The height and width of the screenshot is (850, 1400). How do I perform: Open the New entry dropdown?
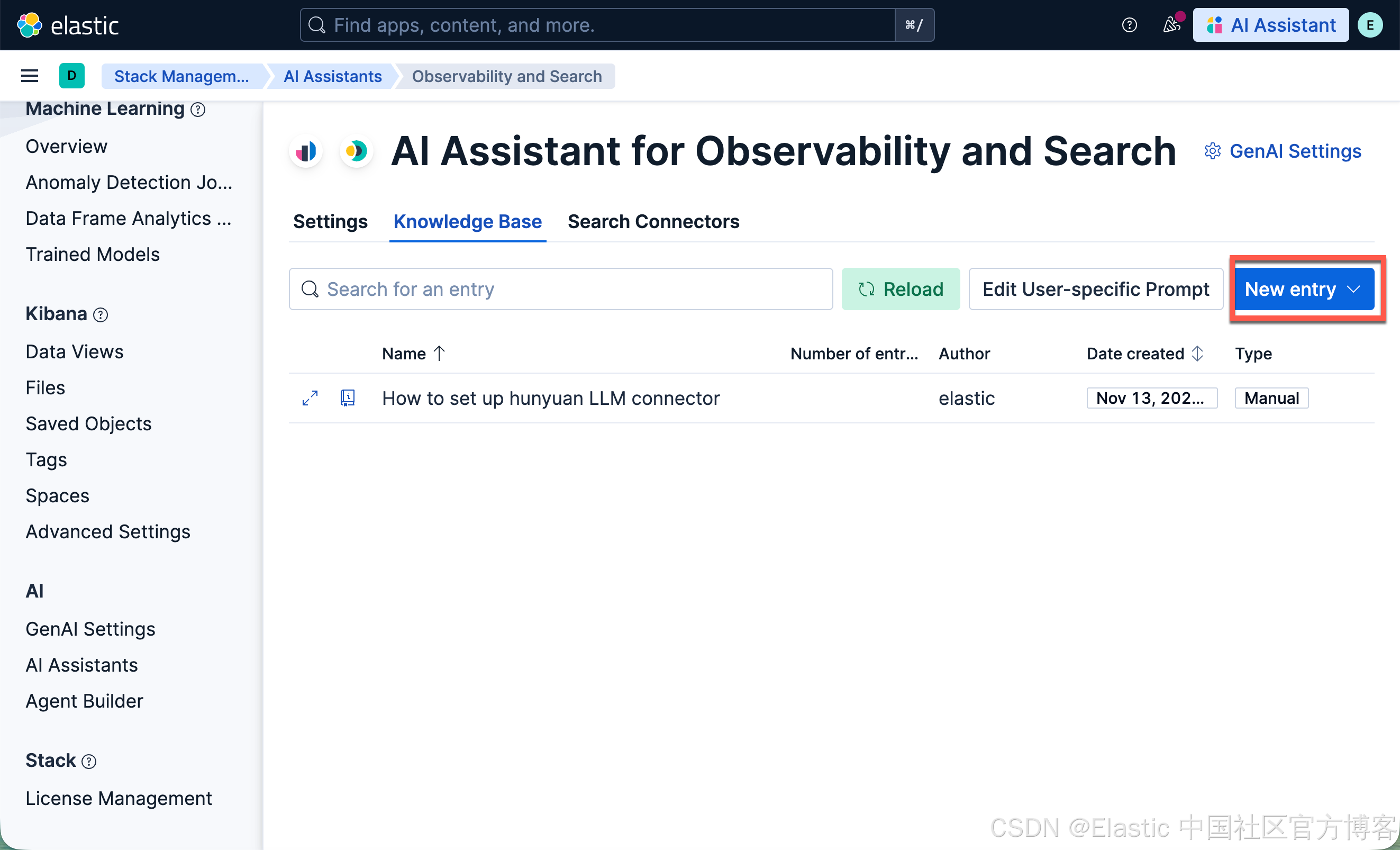coord(1303,289)
